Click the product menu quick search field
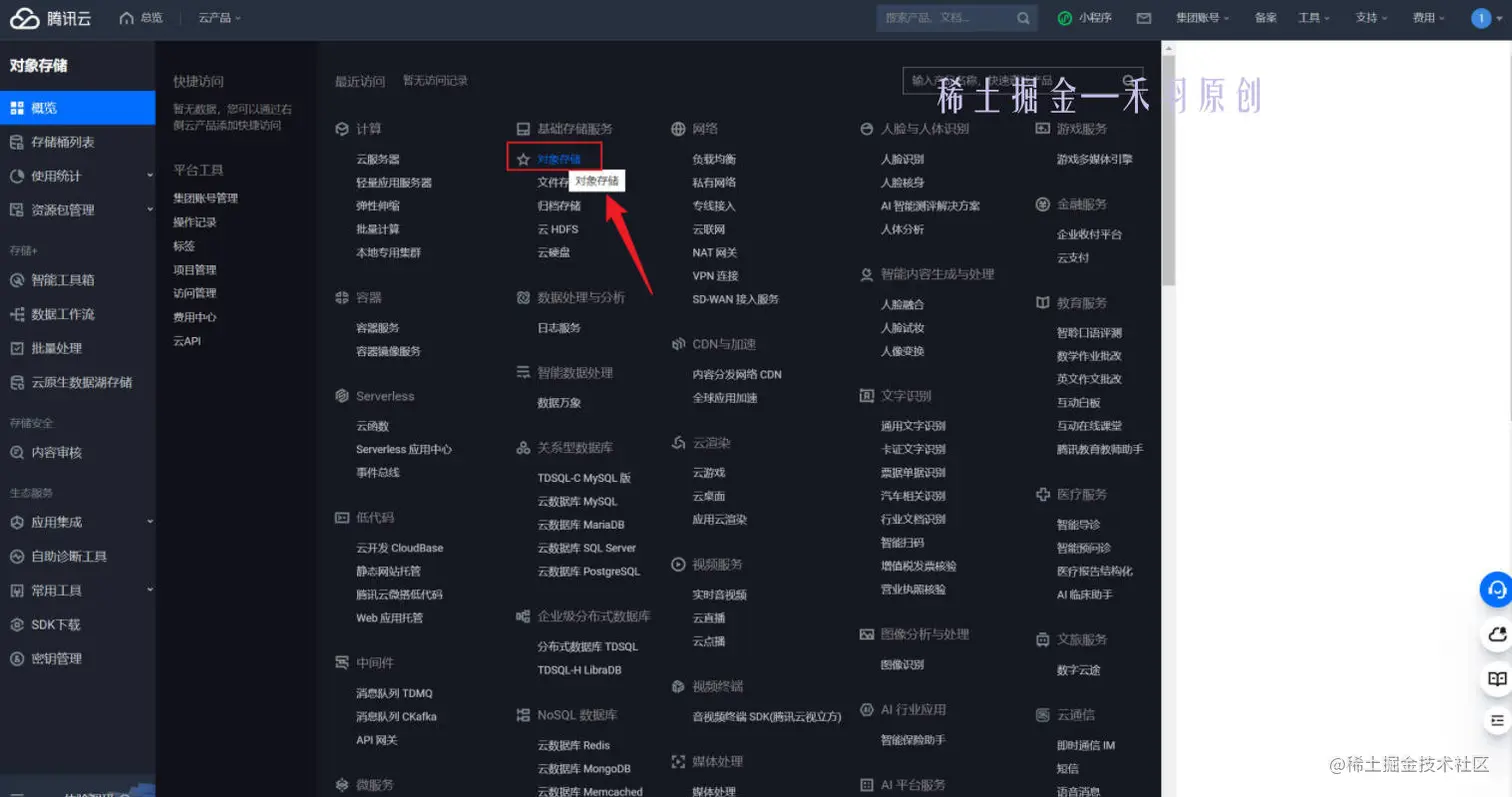 point(1022,80)
